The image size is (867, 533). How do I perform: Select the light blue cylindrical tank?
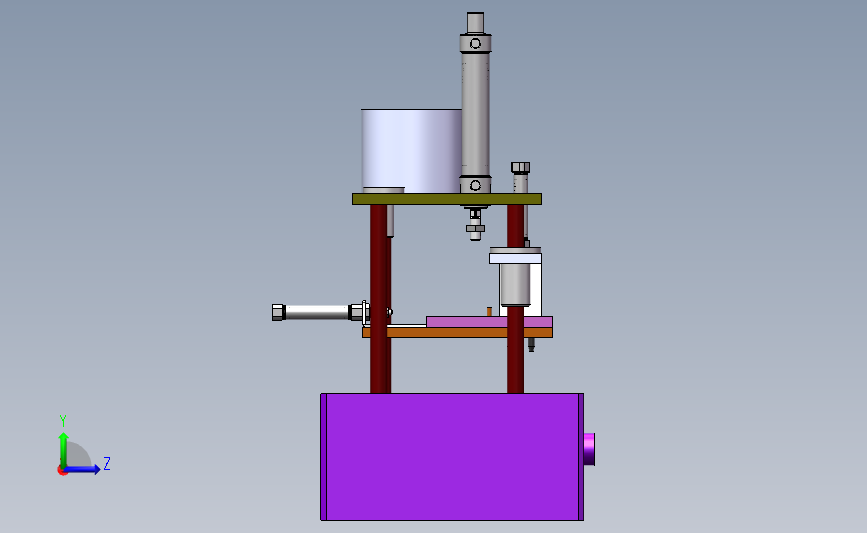[x=411, y=150]
